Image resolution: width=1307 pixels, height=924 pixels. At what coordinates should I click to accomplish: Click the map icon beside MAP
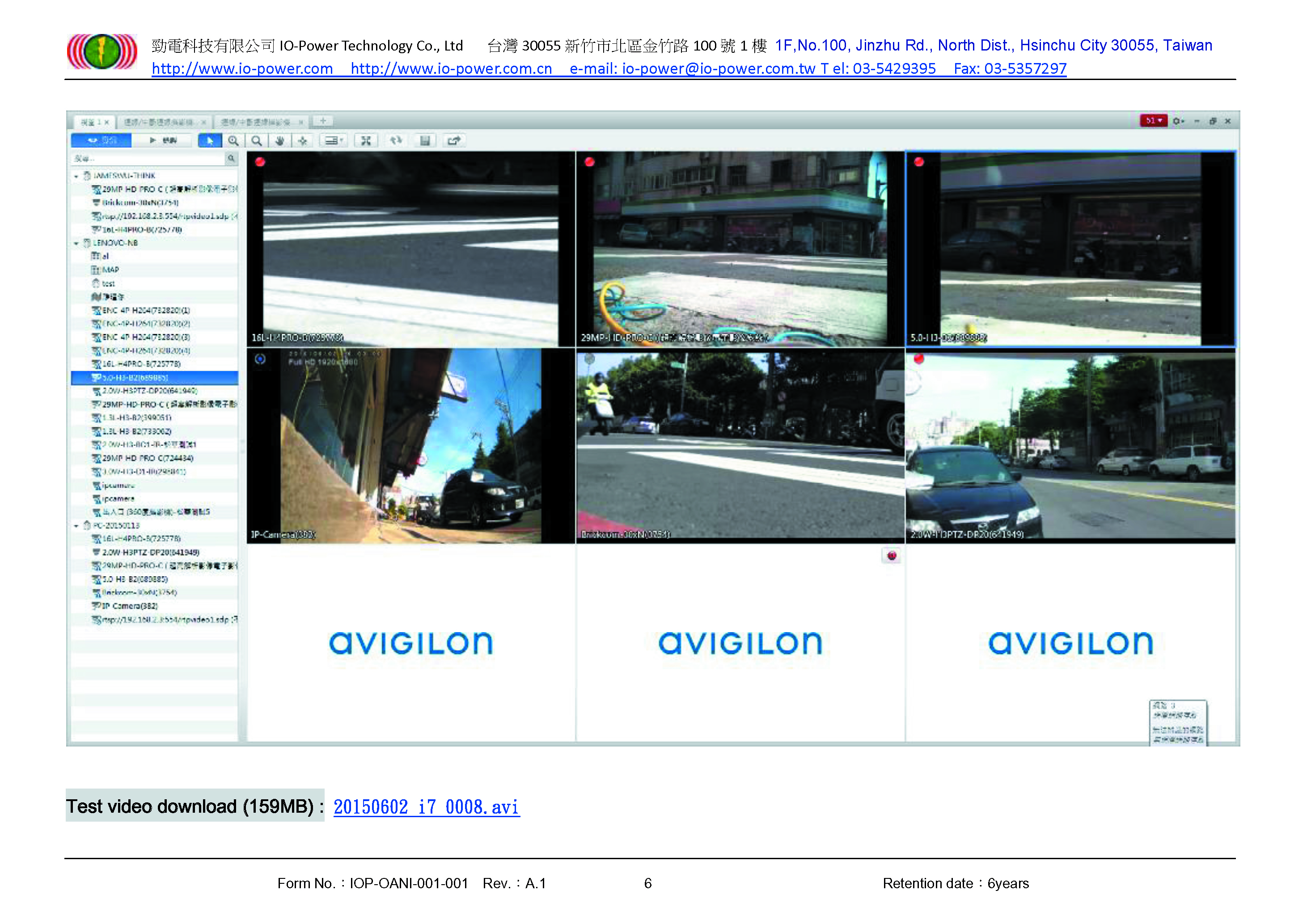click(96, 270)
